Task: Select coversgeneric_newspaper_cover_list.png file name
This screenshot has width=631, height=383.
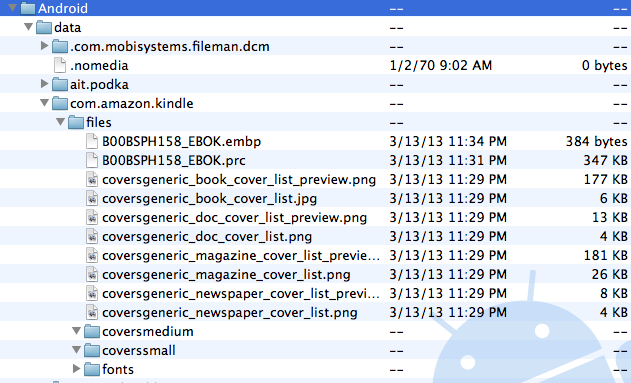Action: click(x=230, y=313)
